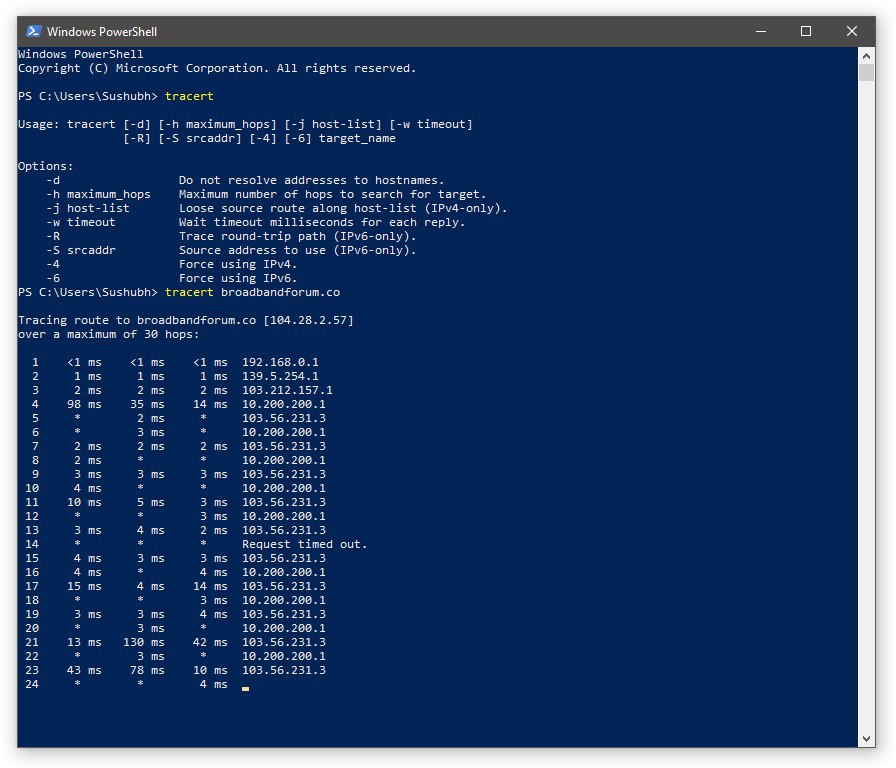Image resolution: width=896 pixels, height=768 pixels.
Task: Click the "Request timed out." message
Action: (304, 544)
